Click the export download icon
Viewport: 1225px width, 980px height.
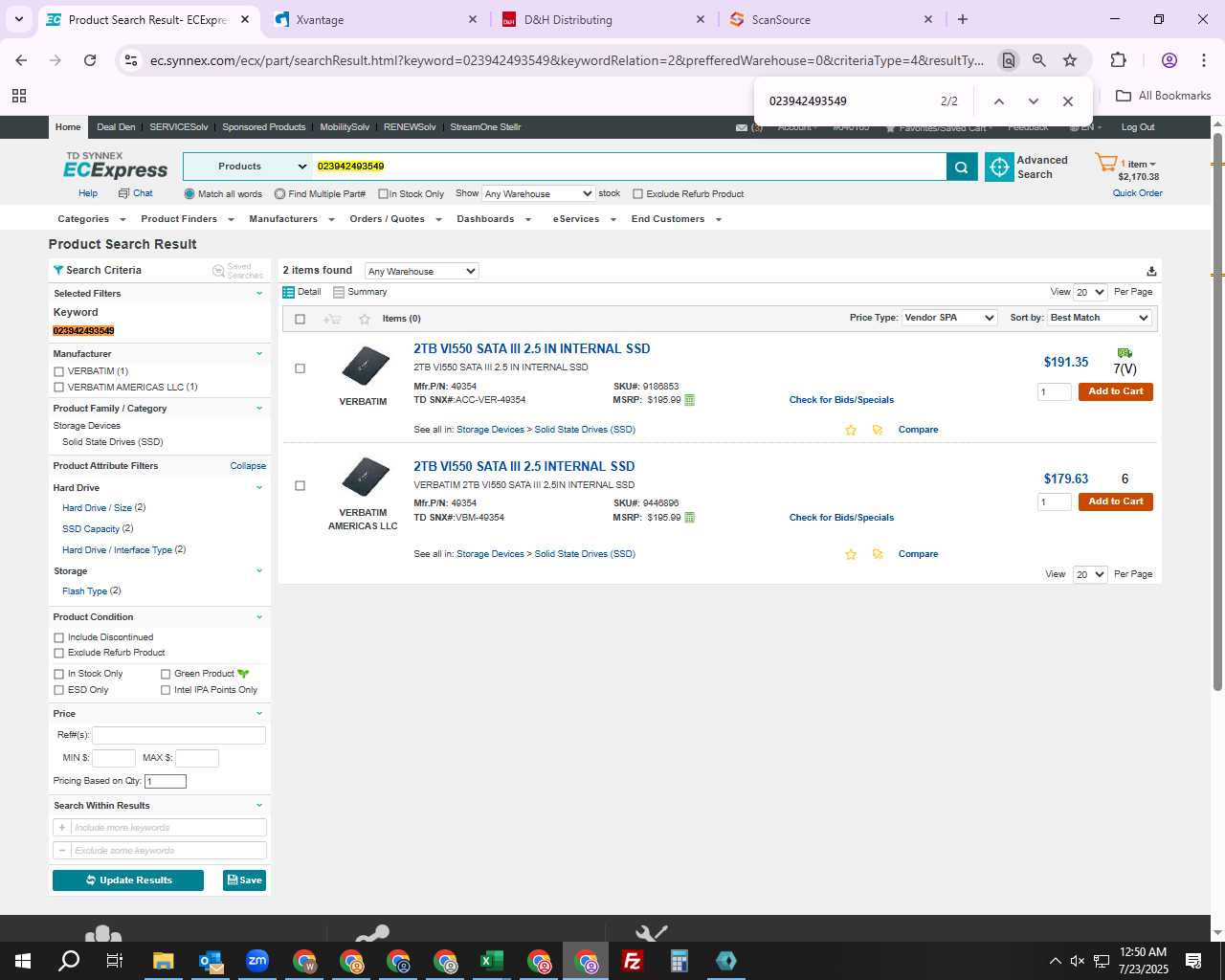point(1151,271)
